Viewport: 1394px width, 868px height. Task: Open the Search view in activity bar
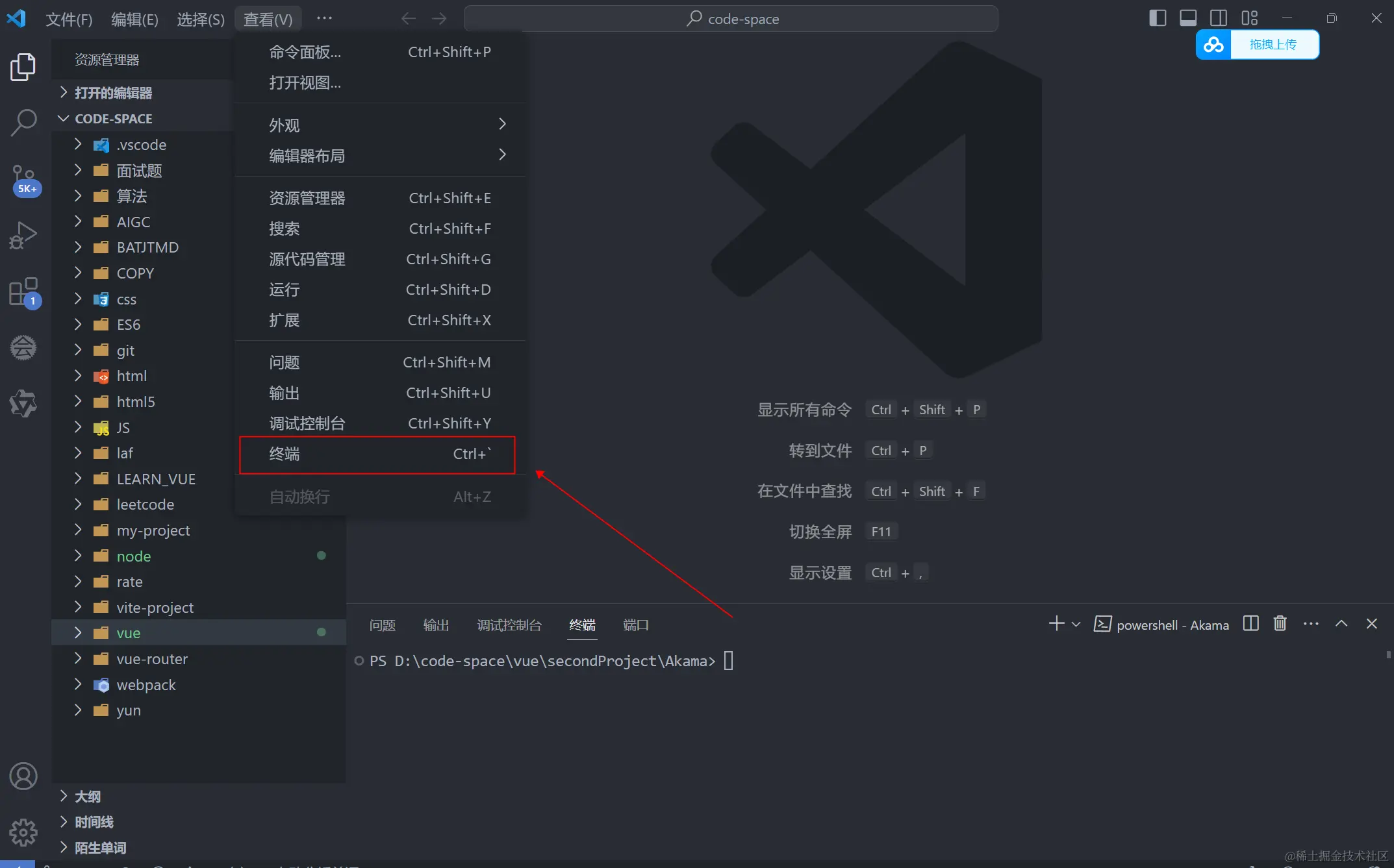tap(23, 121)
